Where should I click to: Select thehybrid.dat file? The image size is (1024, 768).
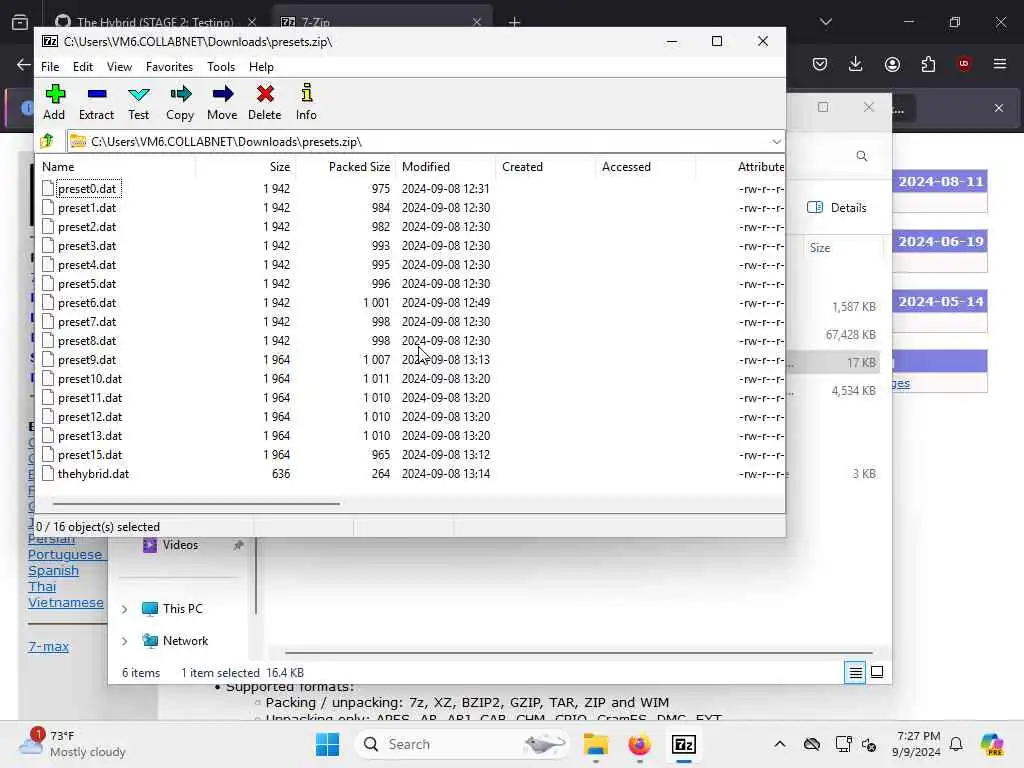pyautogui.click(x=93, y=473)
